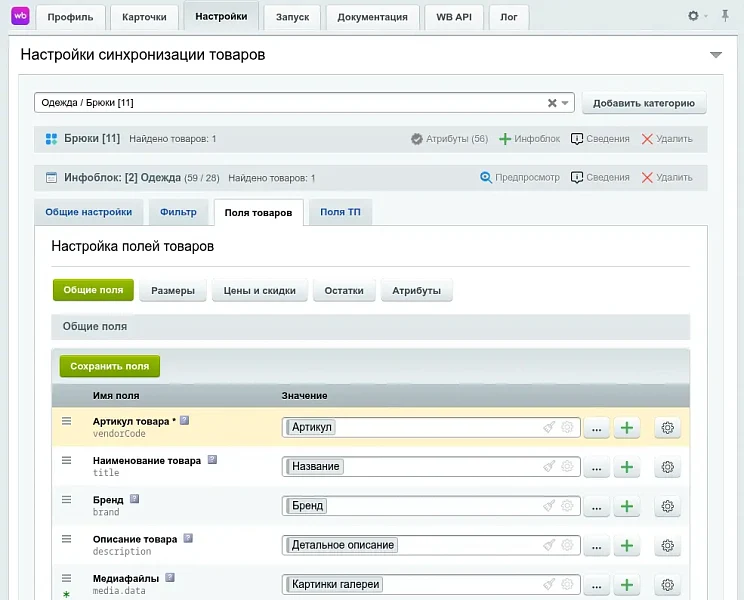Click the Артикул value field
The height and width of the screenshot is (600, 744).
[x=431, y=427]
